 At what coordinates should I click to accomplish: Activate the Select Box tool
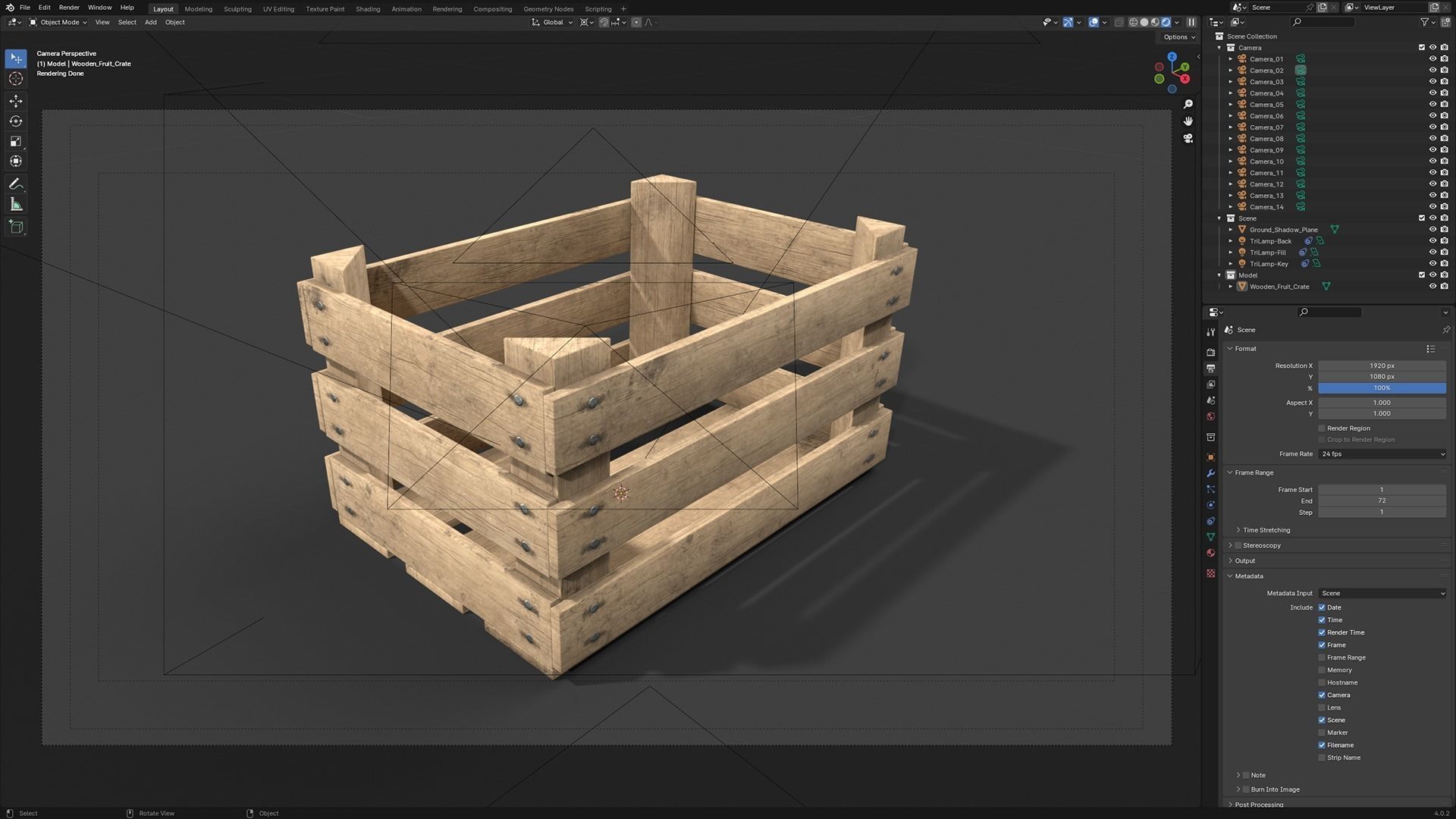(16, 58)
